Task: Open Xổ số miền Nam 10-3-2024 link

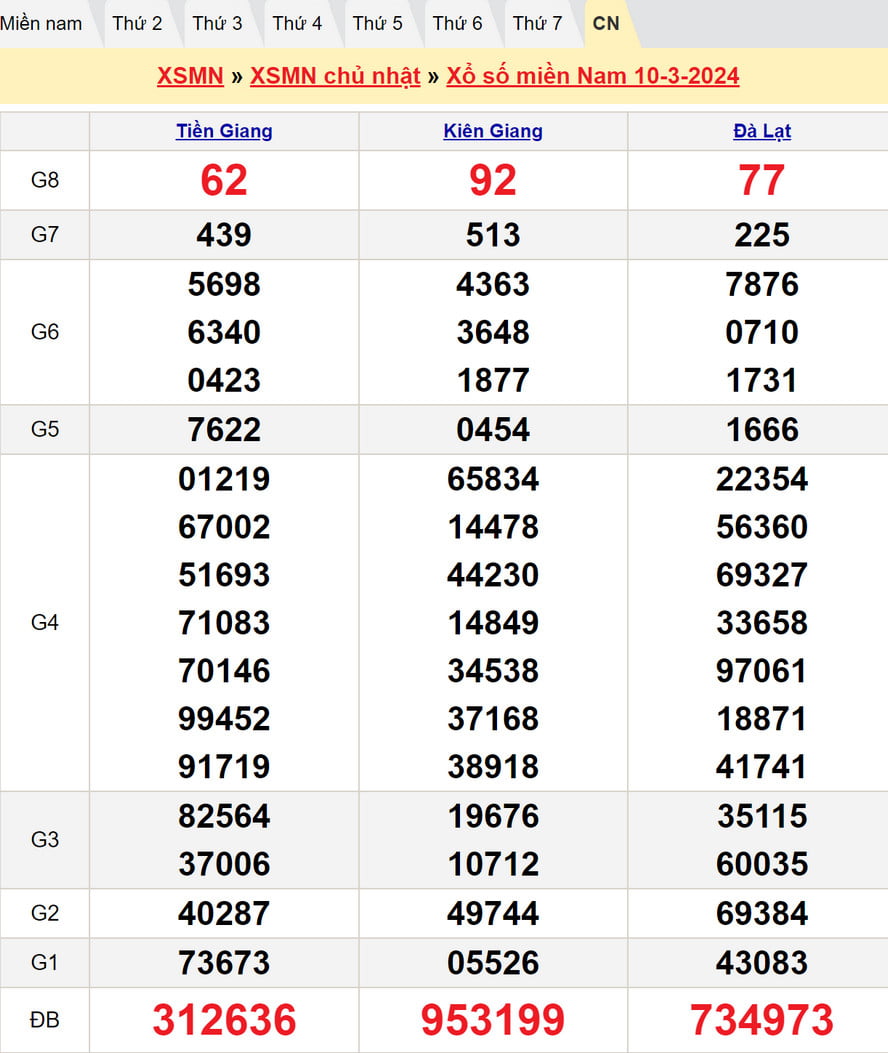Action: [592, 77]
